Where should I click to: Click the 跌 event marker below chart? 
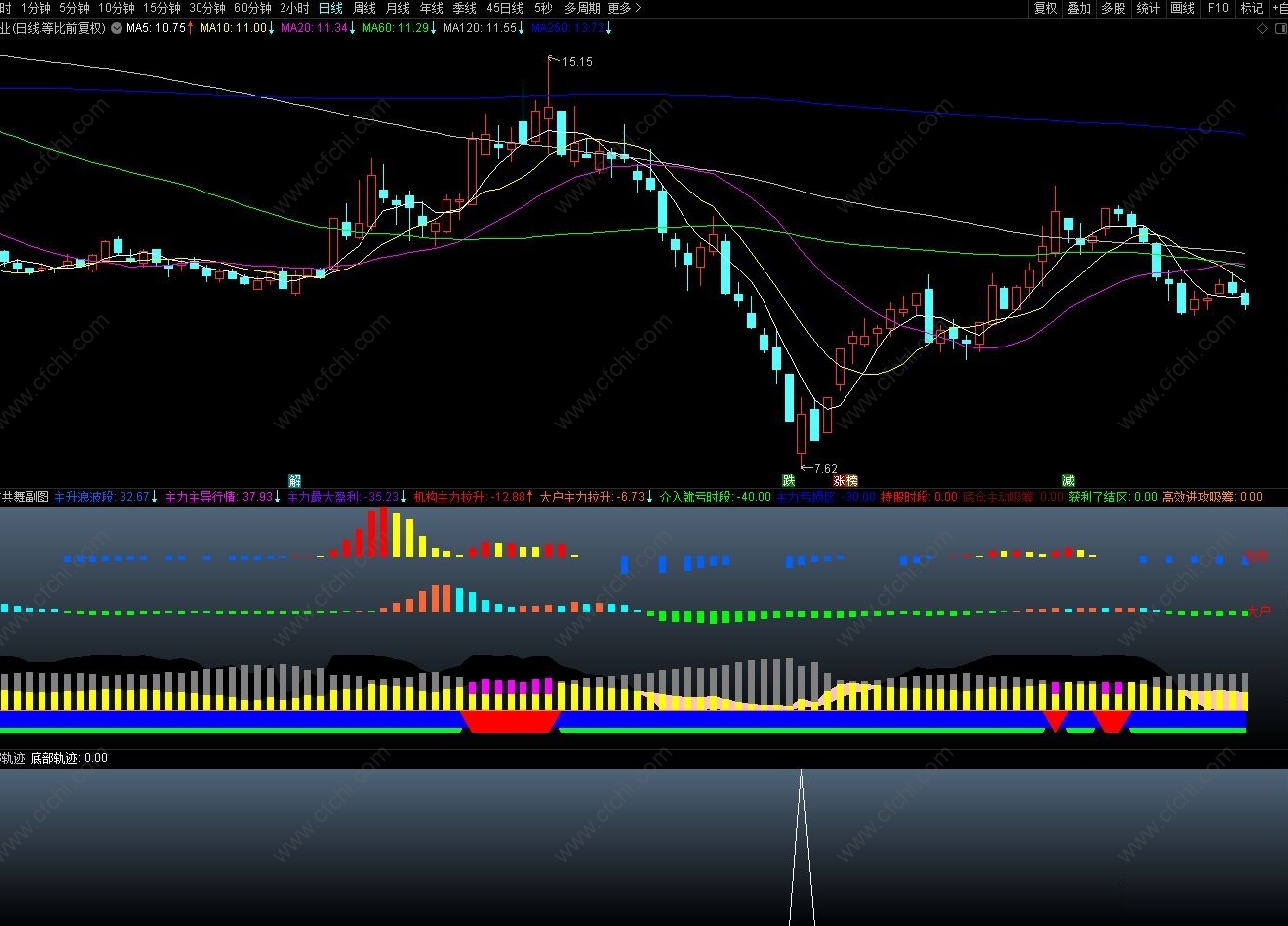[x=789, y=481]
